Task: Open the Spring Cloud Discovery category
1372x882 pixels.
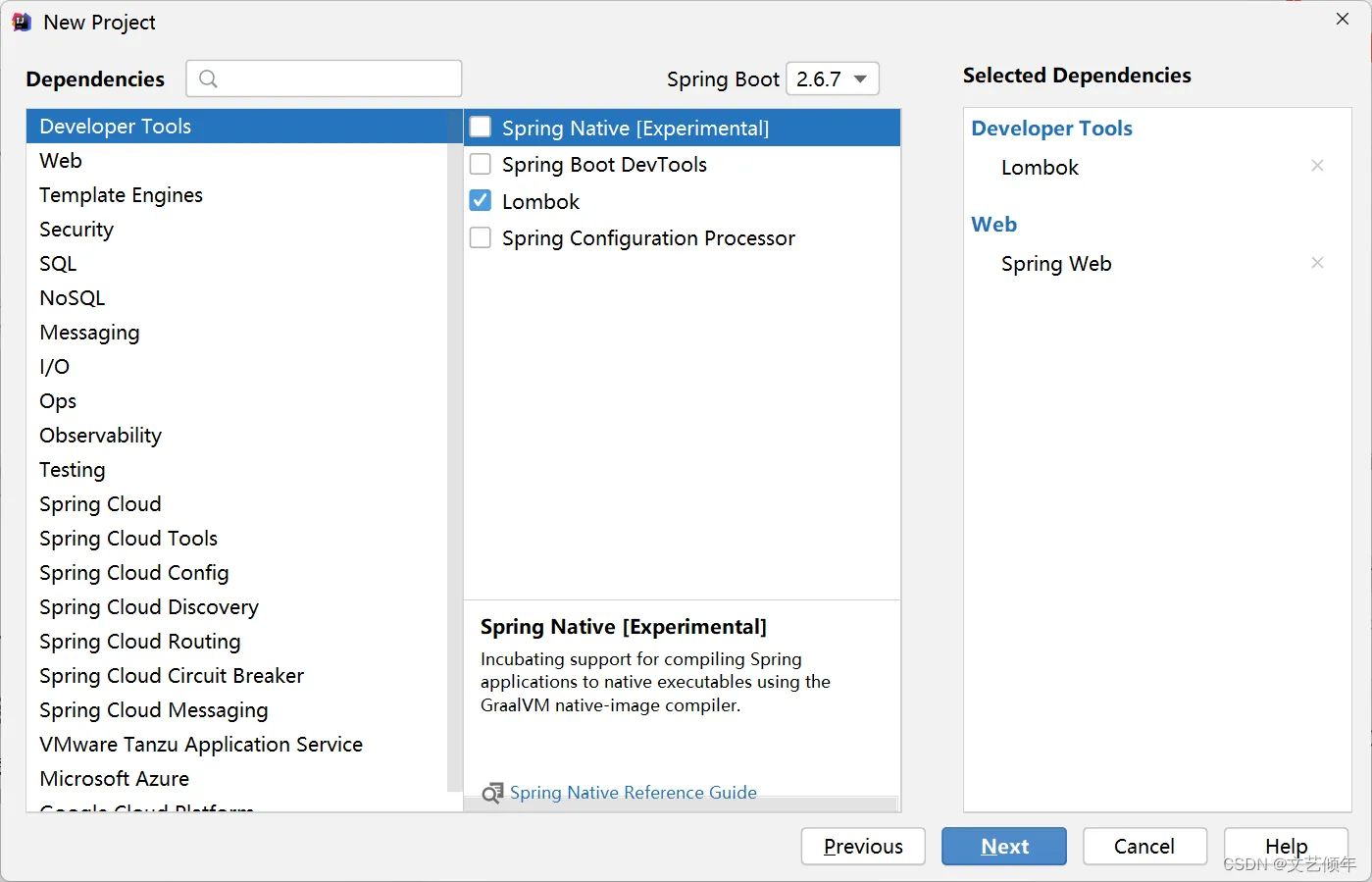Action: 149,607
